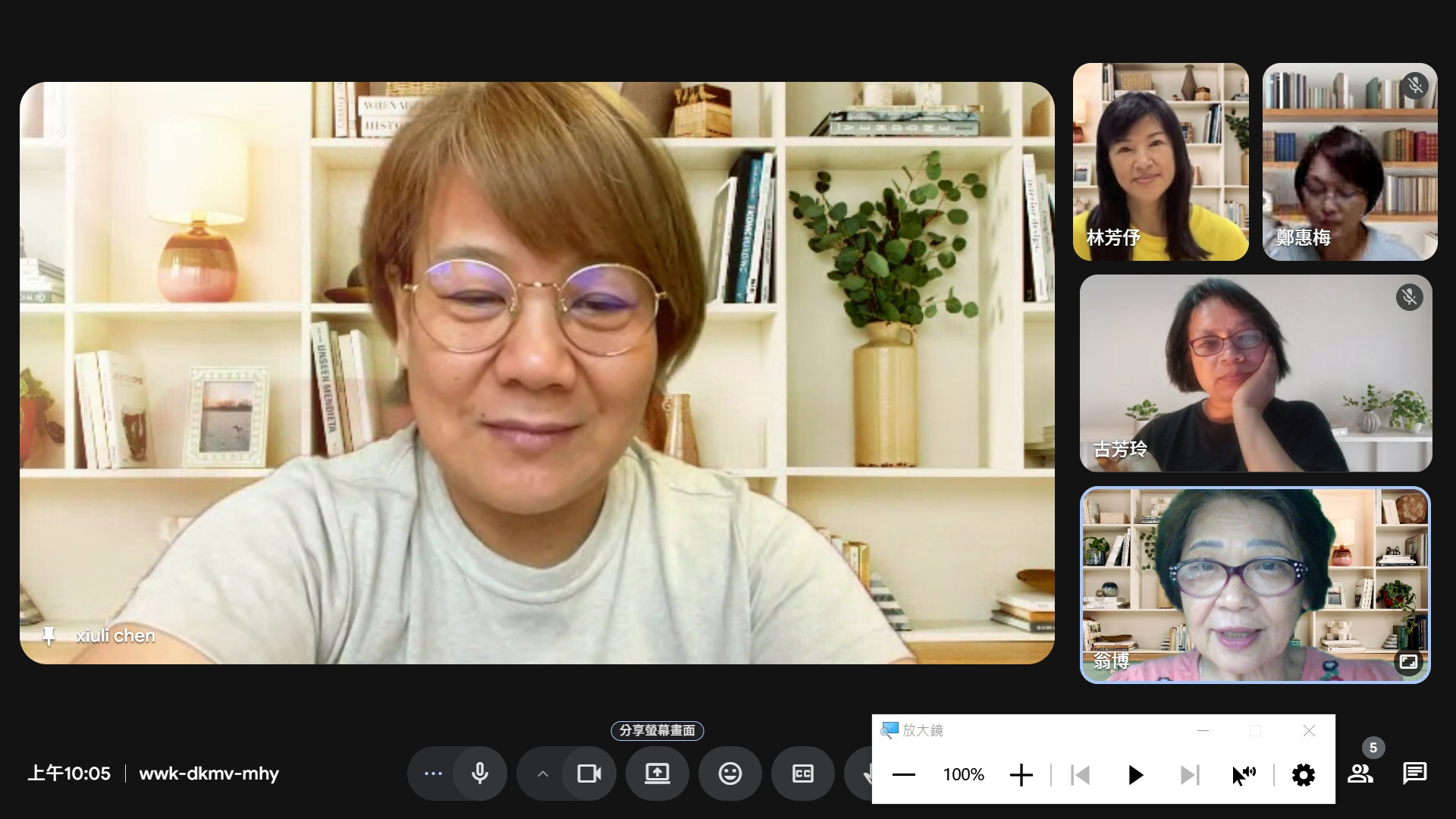The width and height of the screenshot is (1456, 819).
Task: Click the Magnifier read-from-here cursor icon
Action: click(x=1244, y=775)
